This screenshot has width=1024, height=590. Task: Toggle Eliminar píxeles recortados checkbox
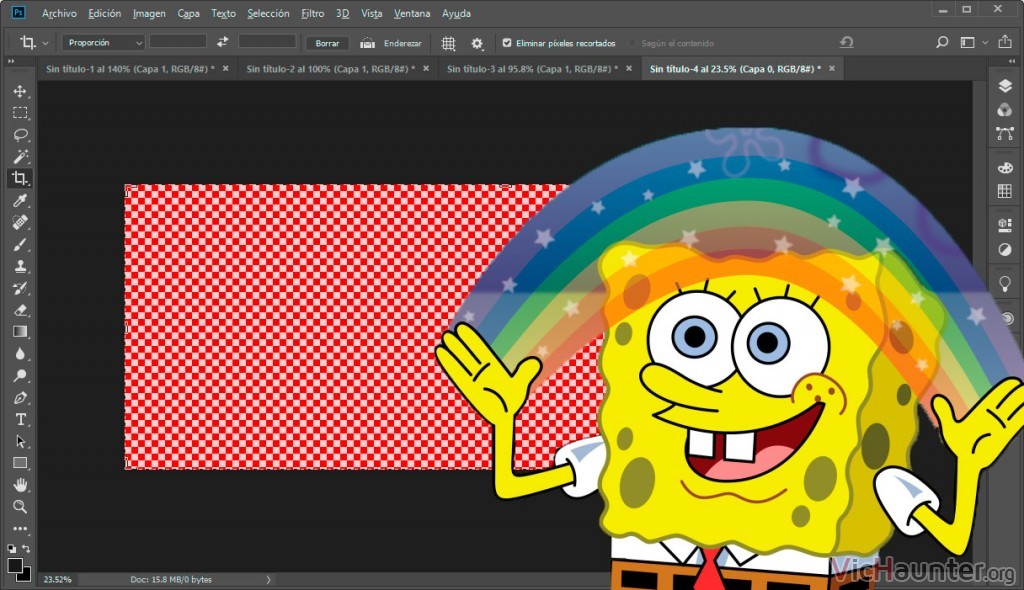(x=507, y=43)
